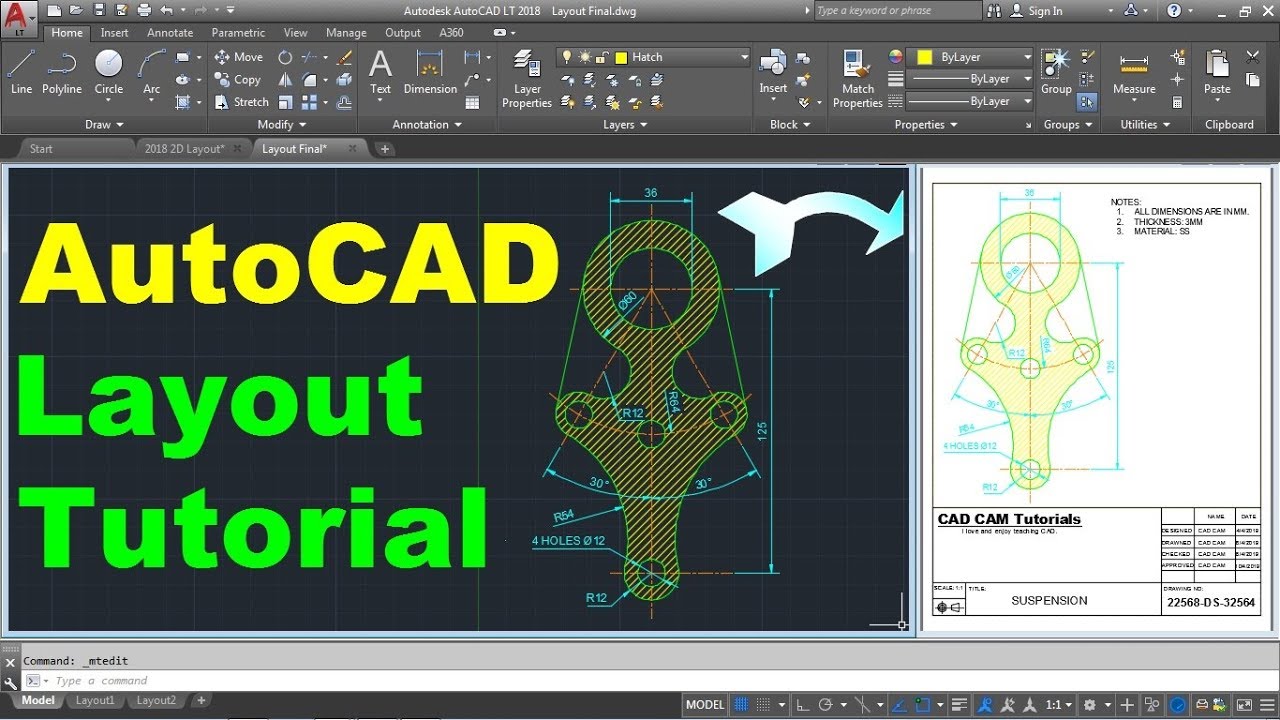Click the Object Color wheel icon
The height and width of the screenshot is (720, 1280).
[896, 57]
